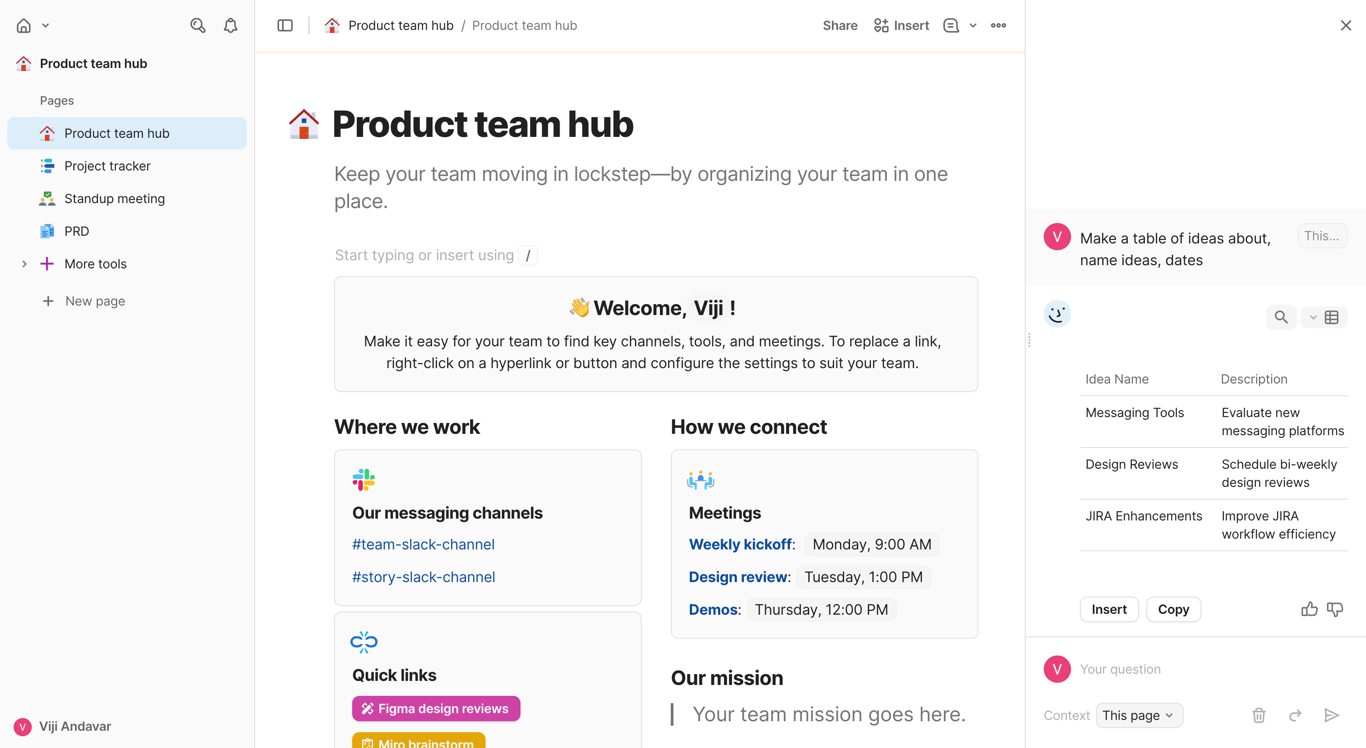Open the Project tracker page

click(107, 166)
